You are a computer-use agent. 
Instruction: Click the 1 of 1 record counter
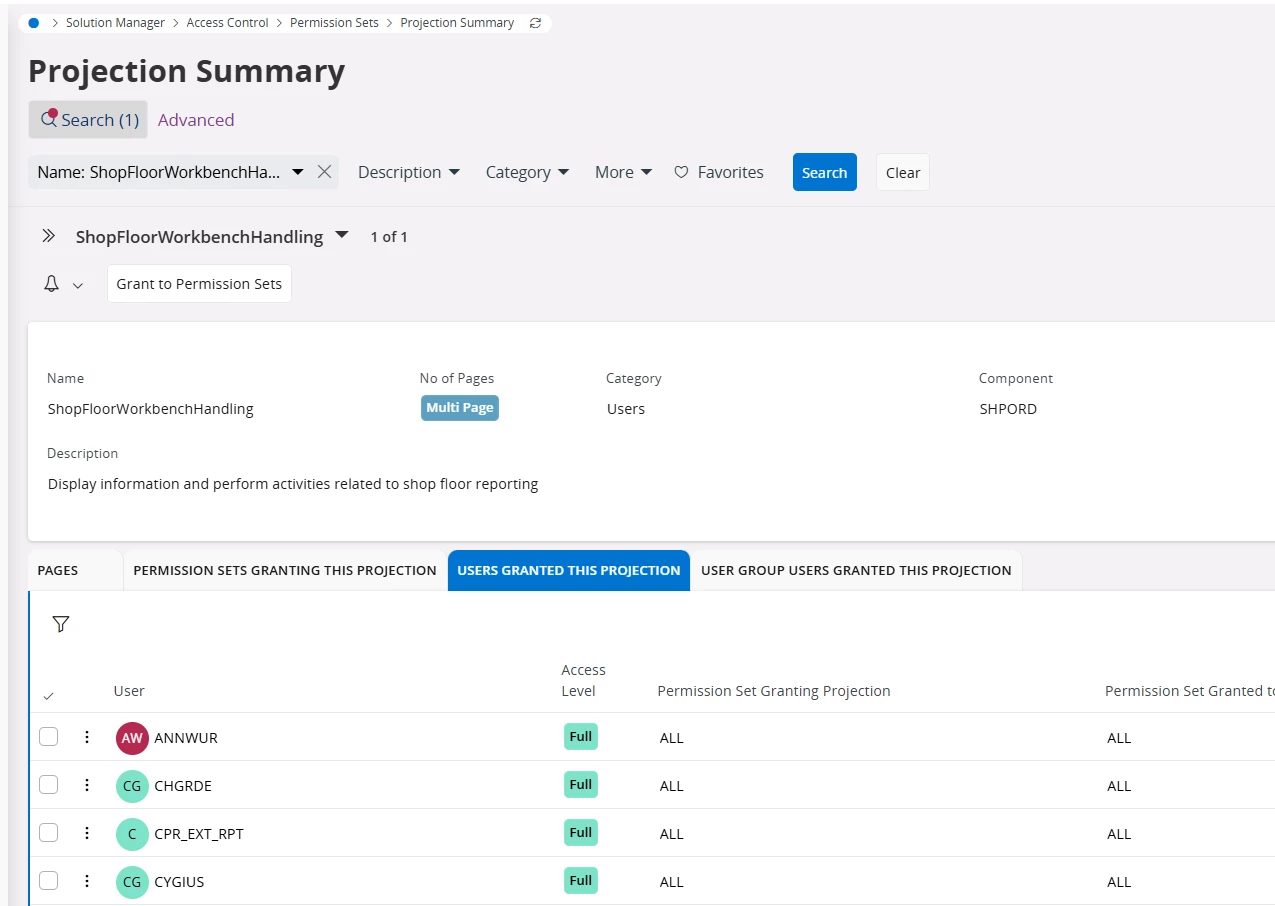pos(389,237)
